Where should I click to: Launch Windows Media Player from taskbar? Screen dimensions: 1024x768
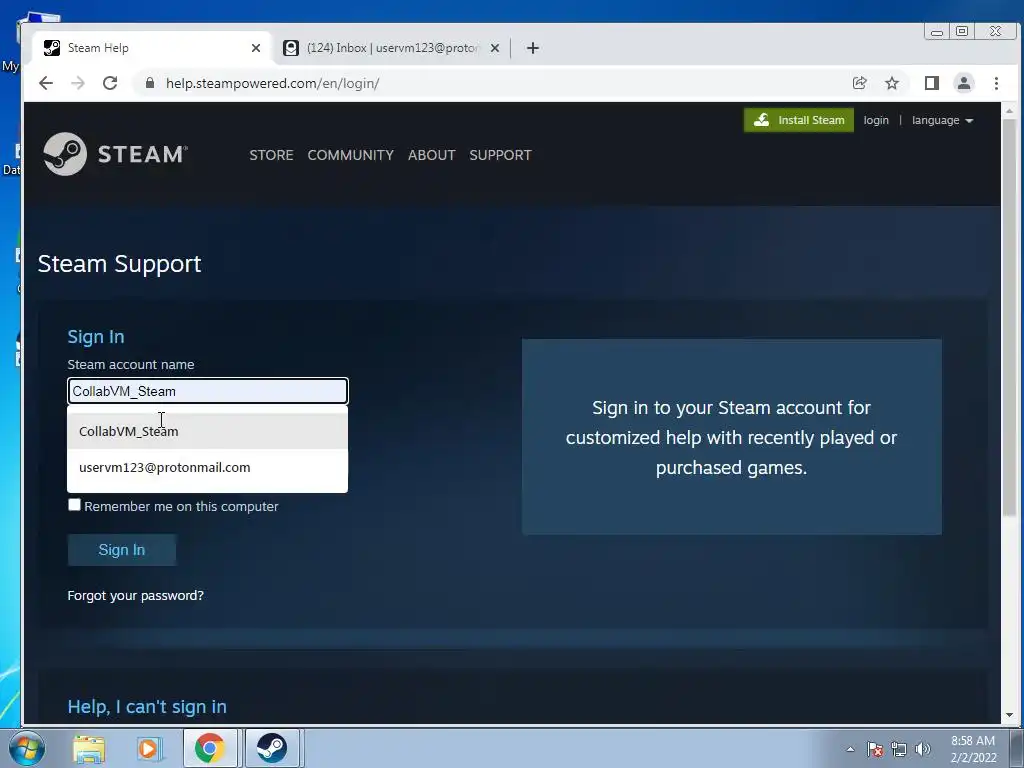click(149, 748)
